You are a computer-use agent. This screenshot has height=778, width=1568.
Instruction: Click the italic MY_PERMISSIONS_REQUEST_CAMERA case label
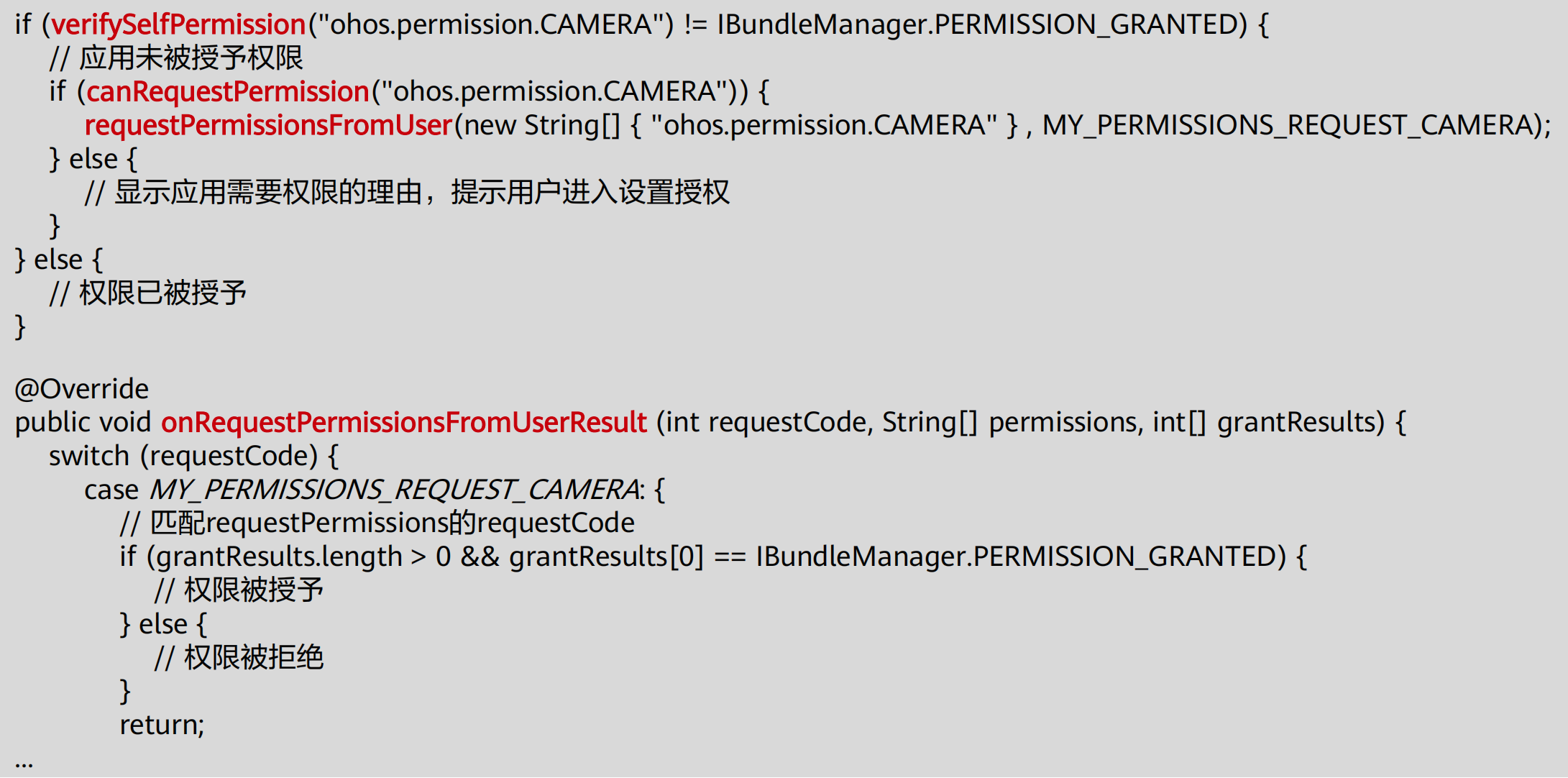394,490
